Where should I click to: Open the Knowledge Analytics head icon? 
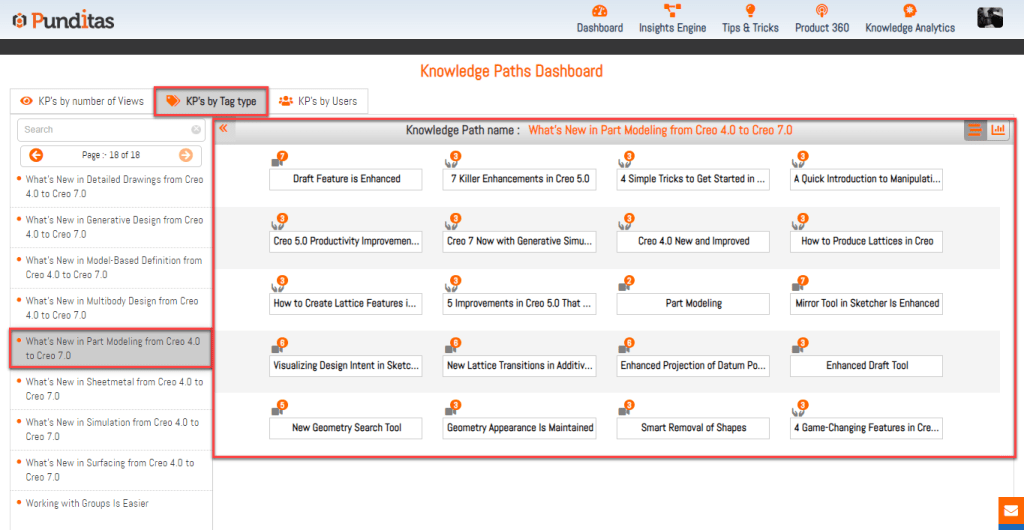click(909, 11)
